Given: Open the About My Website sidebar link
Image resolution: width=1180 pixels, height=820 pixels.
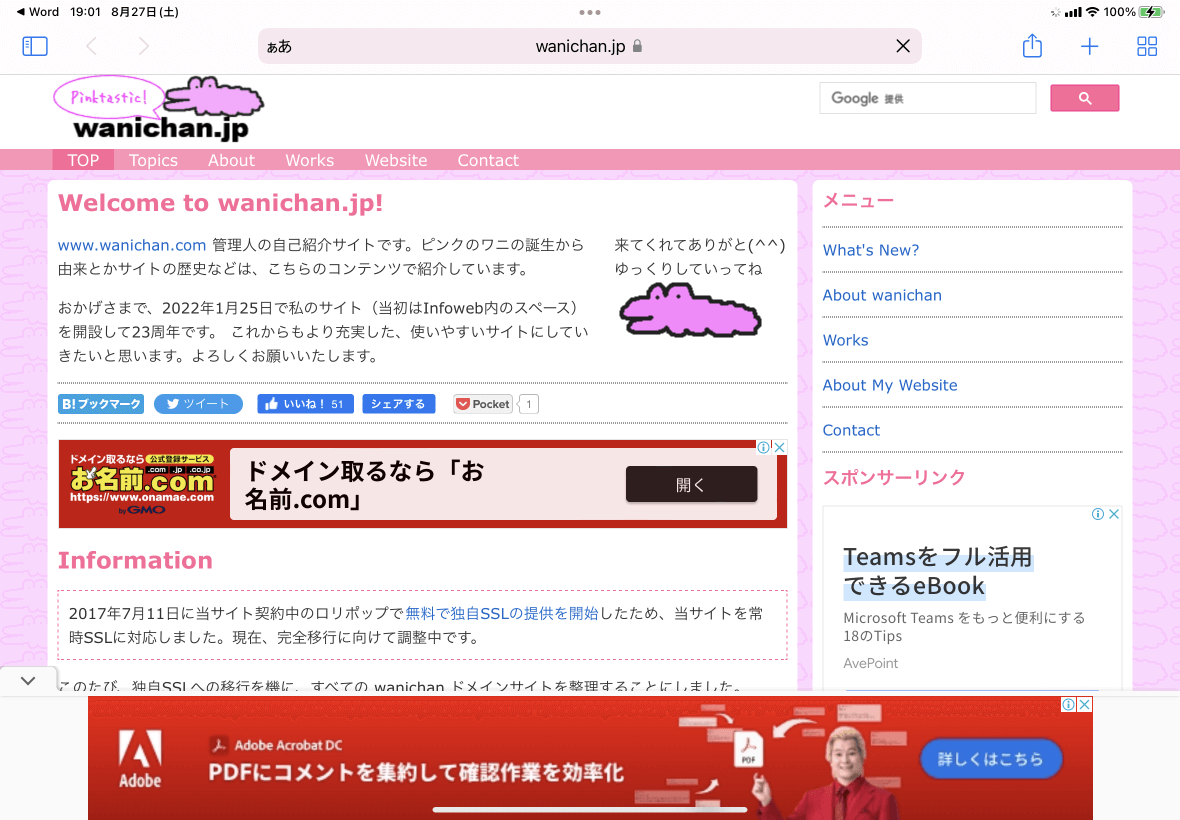Looking at the screenshot, I should pos(890,385).
